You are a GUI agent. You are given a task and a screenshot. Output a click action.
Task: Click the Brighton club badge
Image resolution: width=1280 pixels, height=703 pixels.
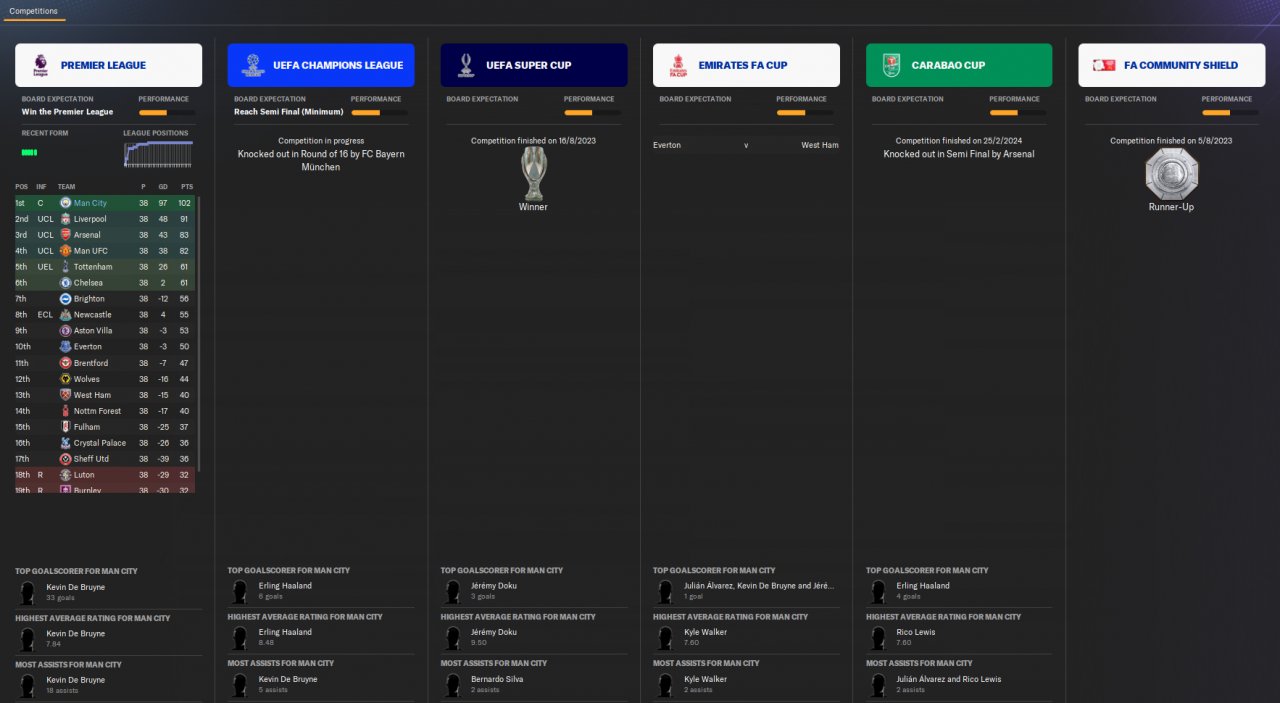(x=65, y=299)
